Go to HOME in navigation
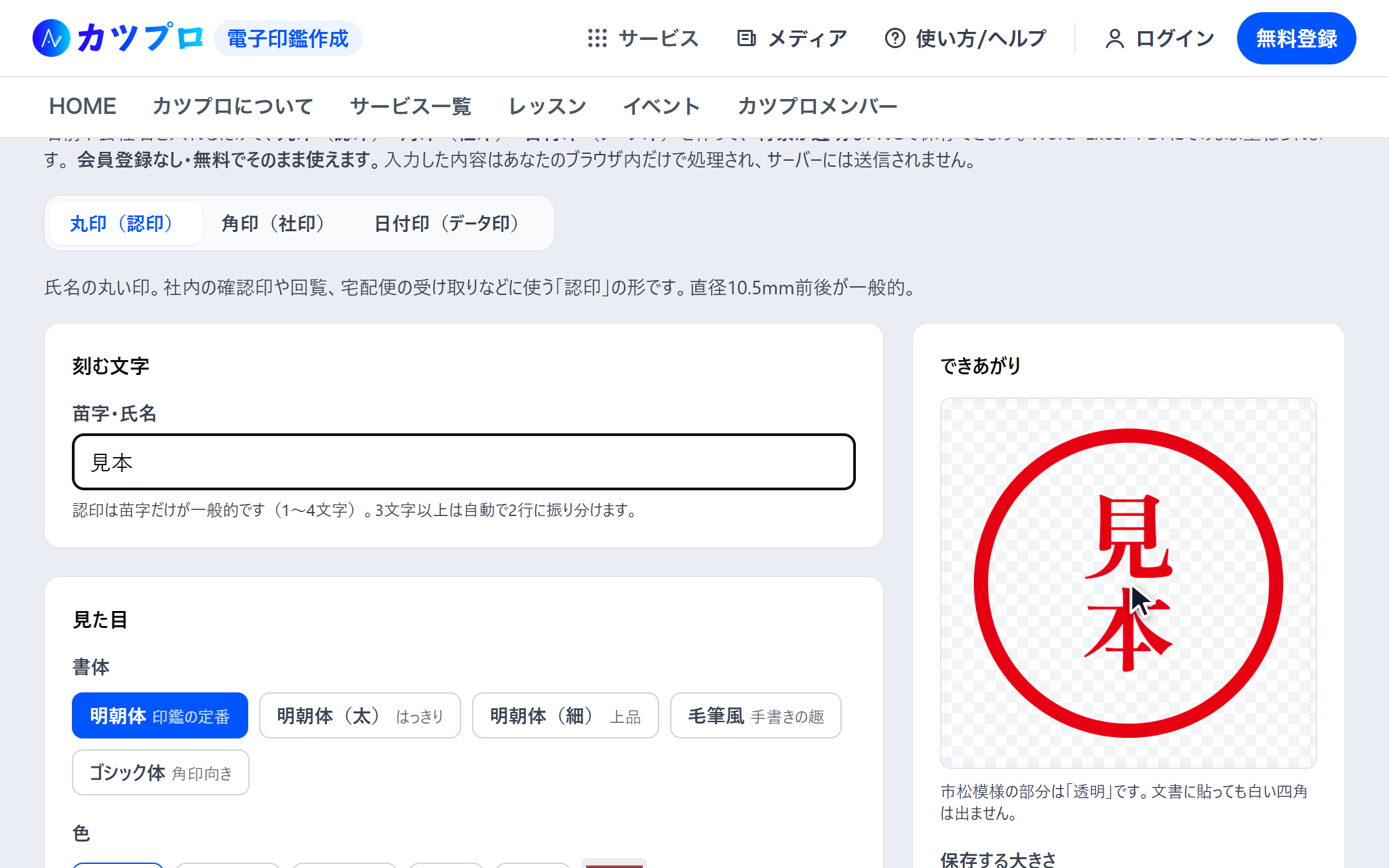 (x=83, y=106)
